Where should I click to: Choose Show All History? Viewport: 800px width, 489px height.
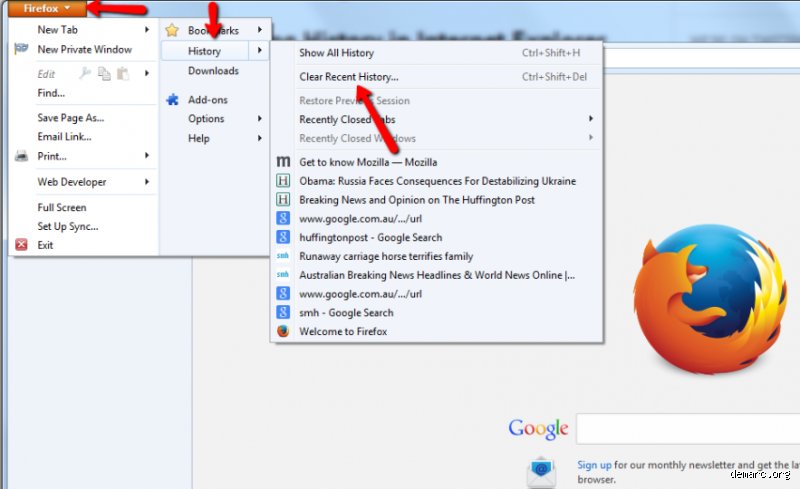pyautogui.click(x=337, y=53)
